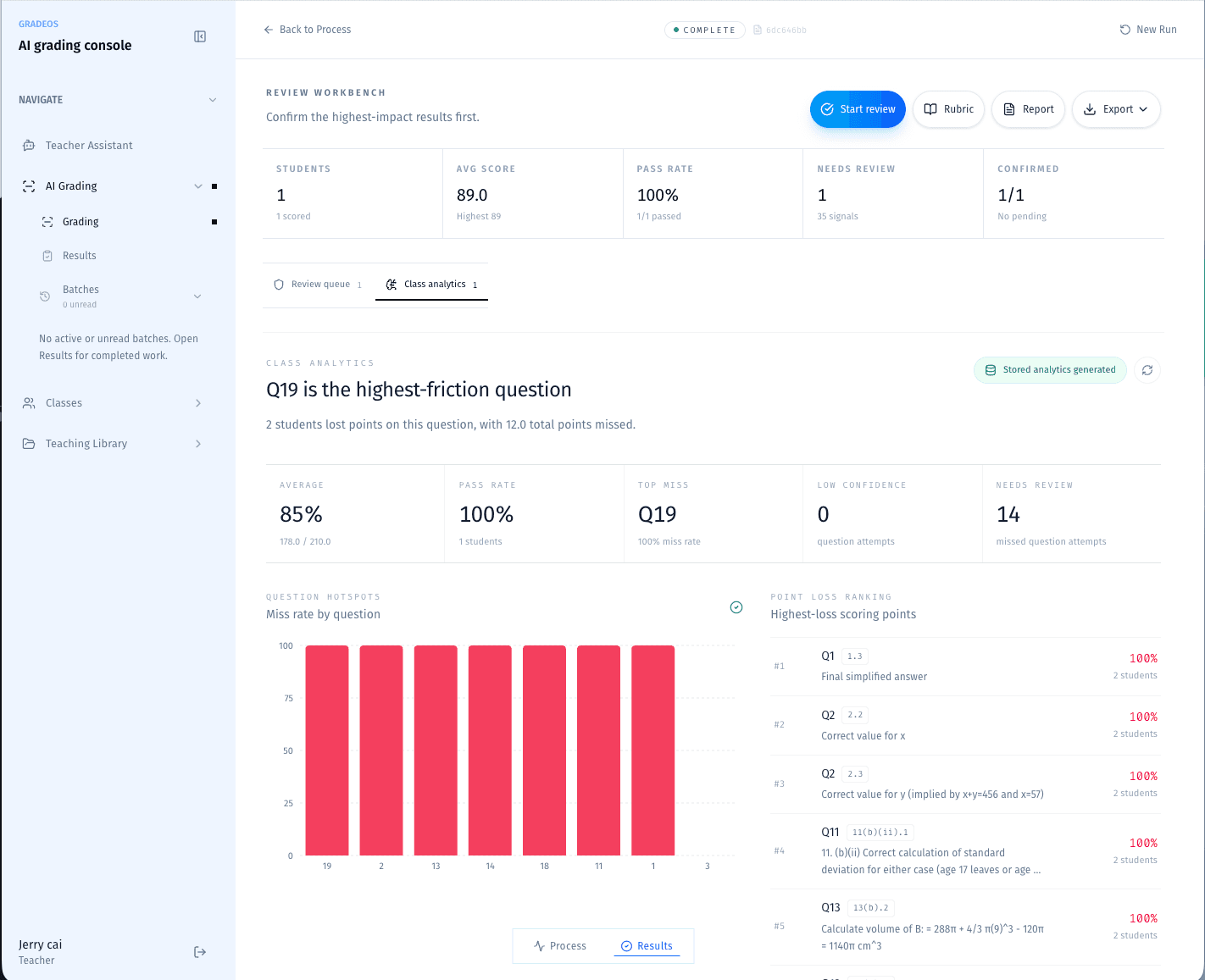The image size is (1205, 980).
Task: Click the Classes people icon
Action: coord(29,403)
